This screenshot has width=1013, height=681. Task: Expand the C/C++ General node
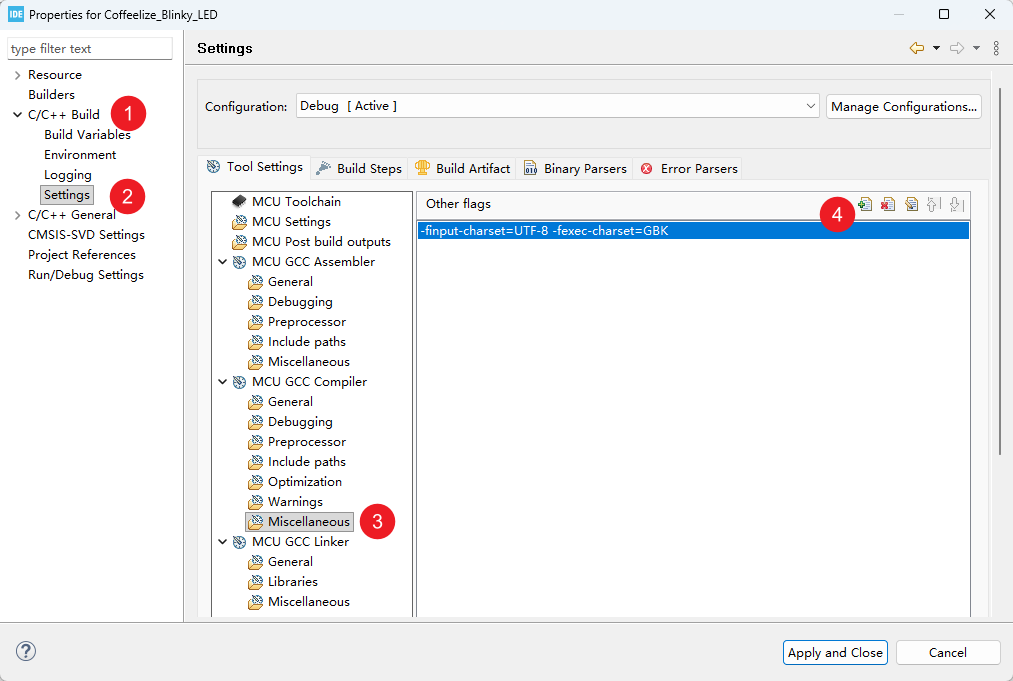tap(17, 215)
